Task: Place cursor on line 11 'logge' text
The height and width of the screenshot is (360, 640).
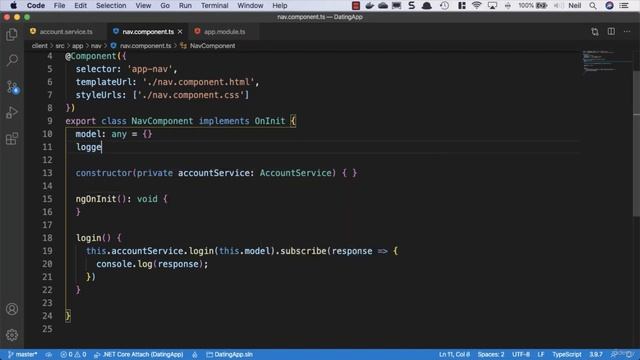Action: 89,147
